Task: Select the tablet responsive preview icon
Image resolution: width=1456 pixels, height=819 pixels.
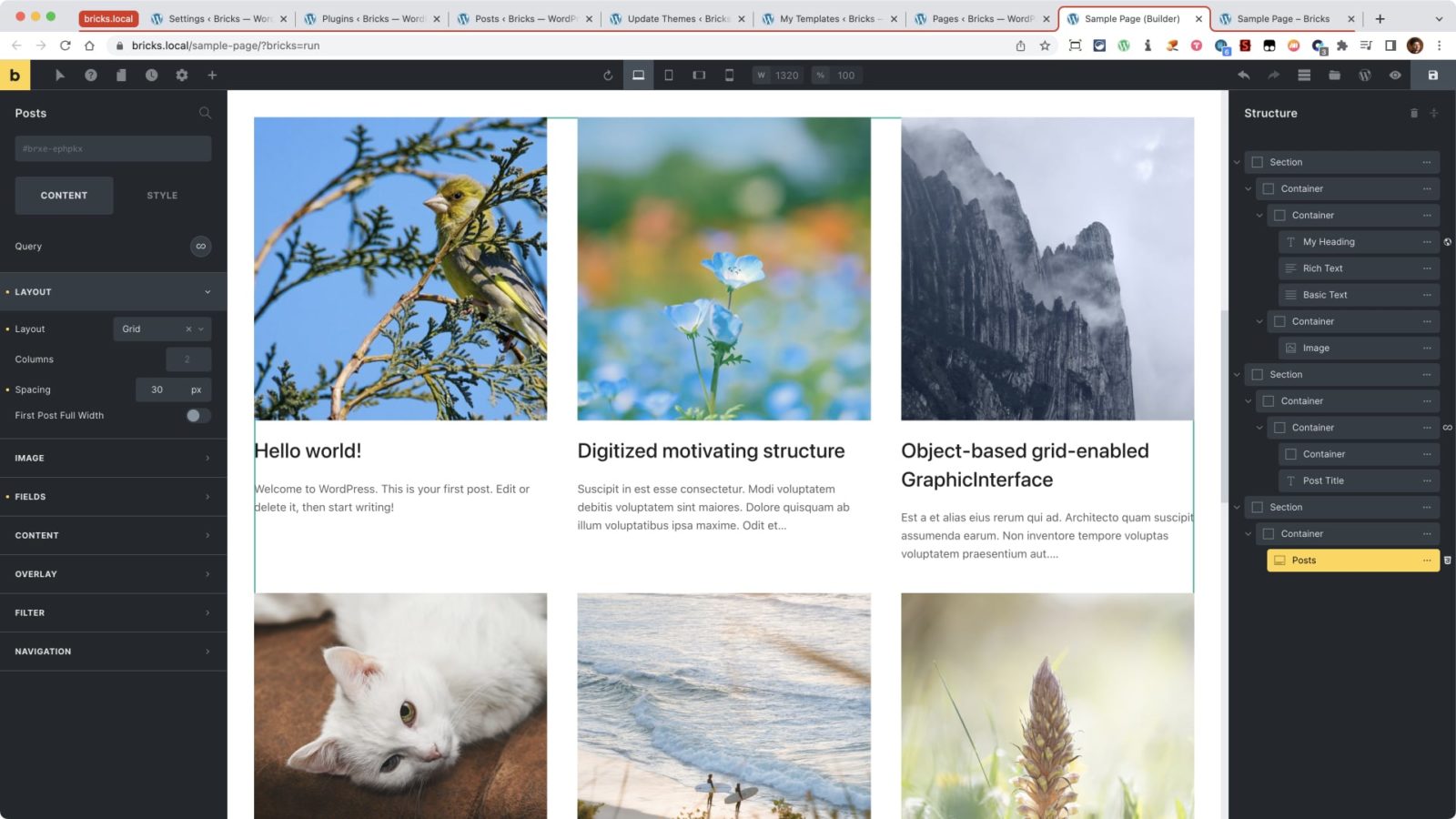Action: 669,76
